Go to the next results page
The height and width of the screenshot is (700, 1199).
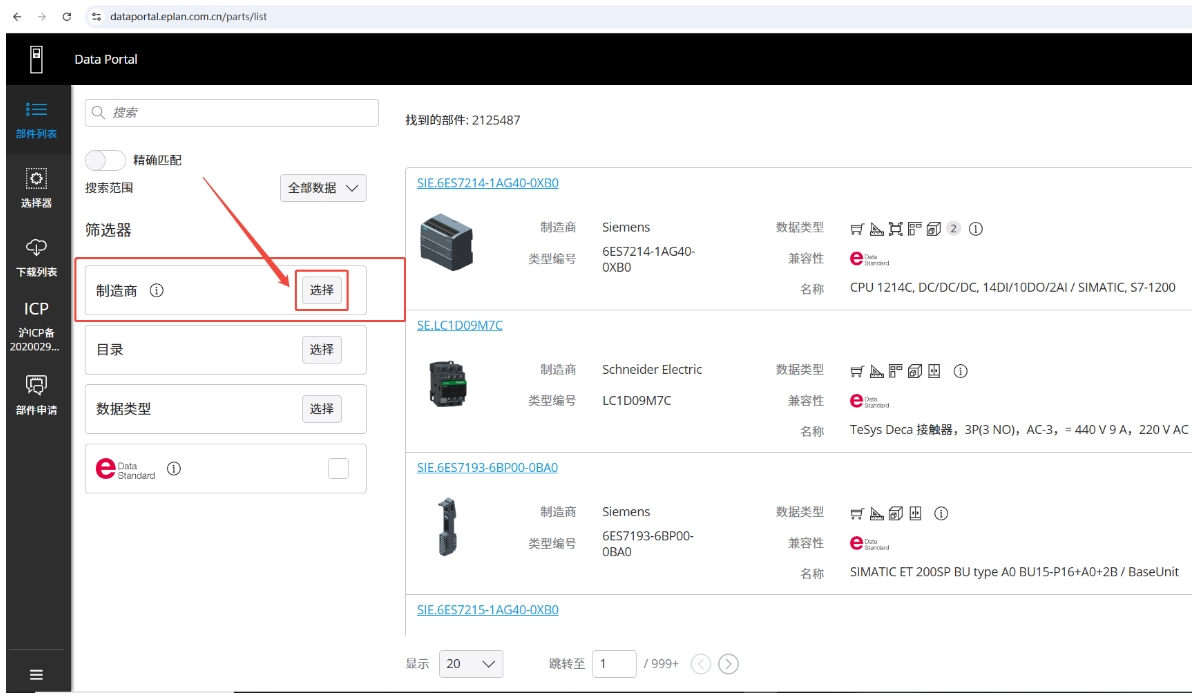point(729,664)
